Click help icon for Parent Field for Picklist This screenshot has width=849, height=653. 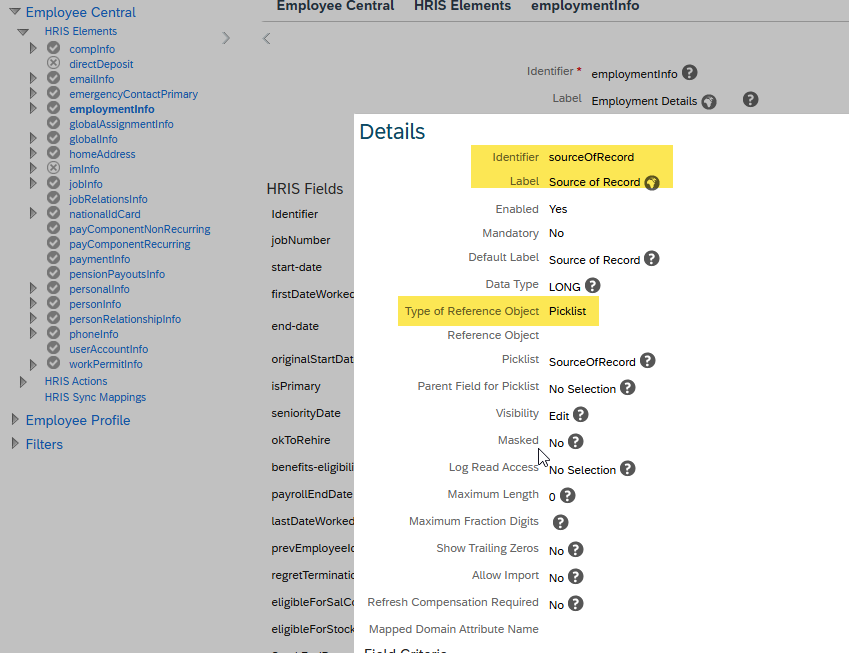coord(628,388)
